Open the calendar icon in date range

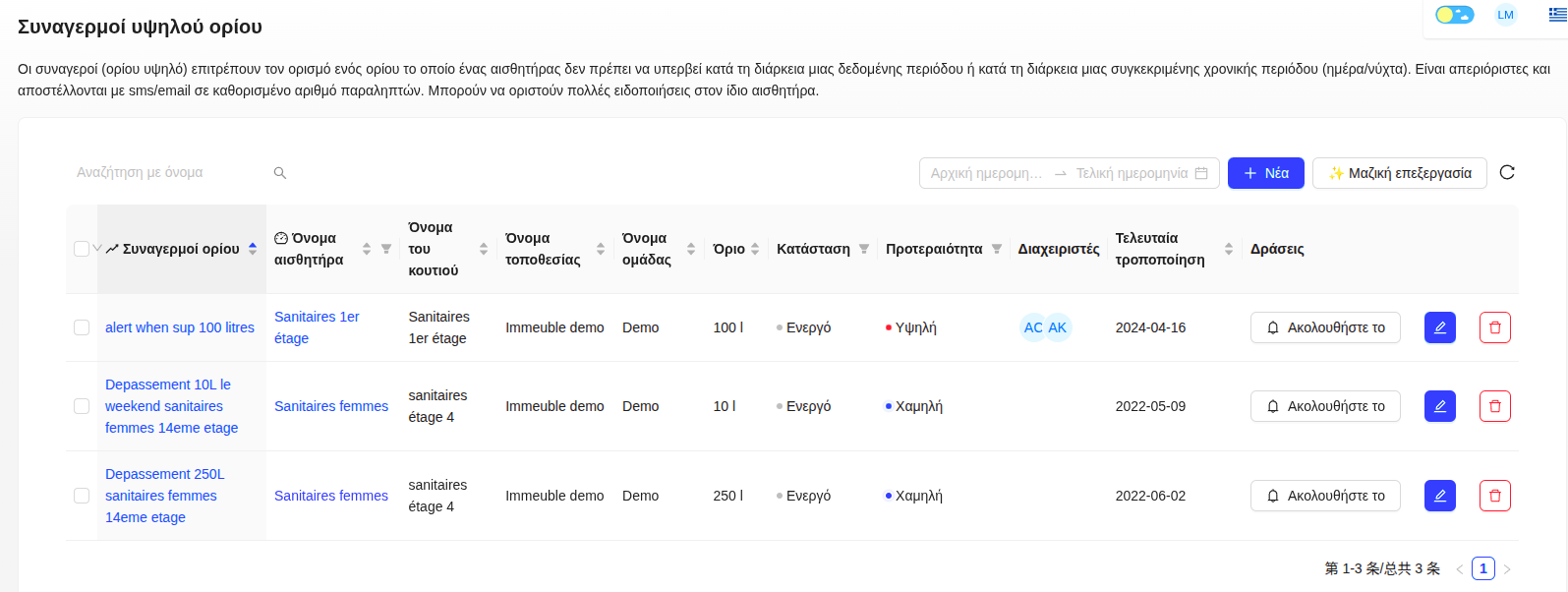(x=1201, y=173)
